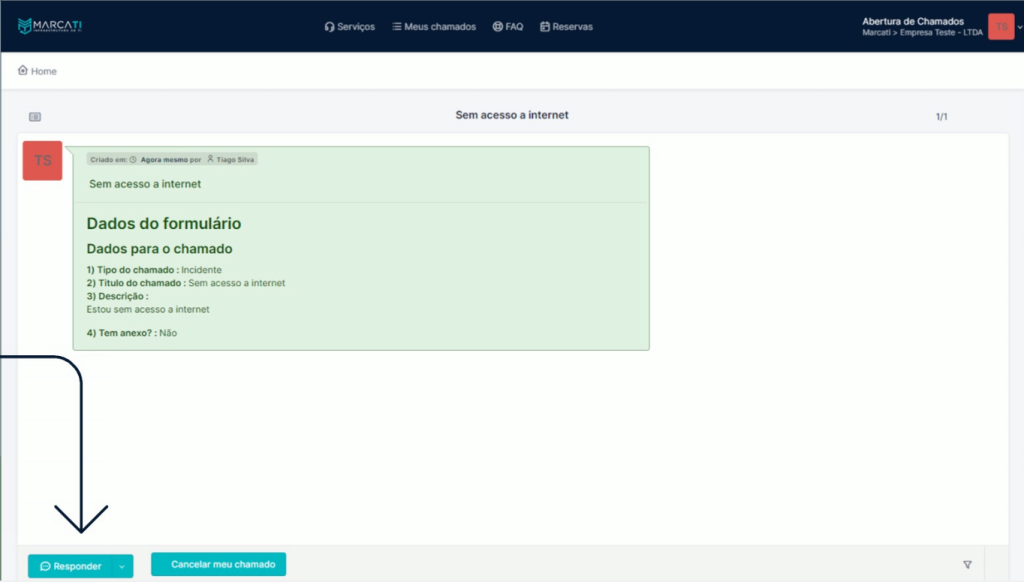Expand the Responder dropdown arrow
Viewport: 1024px width, 582px height.
point(122,567)
